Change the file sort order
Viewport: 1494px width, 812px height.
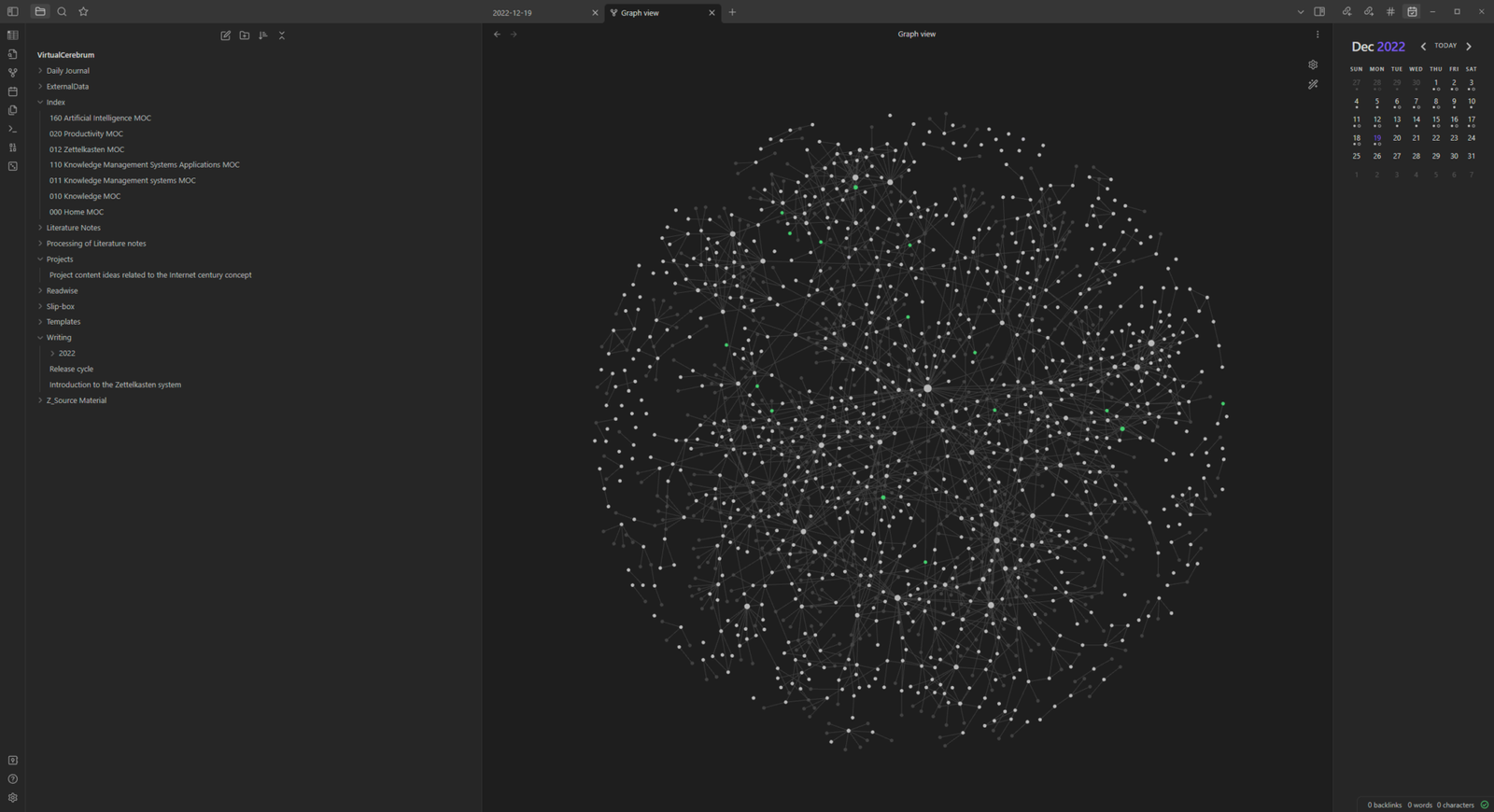coord(263,35)
